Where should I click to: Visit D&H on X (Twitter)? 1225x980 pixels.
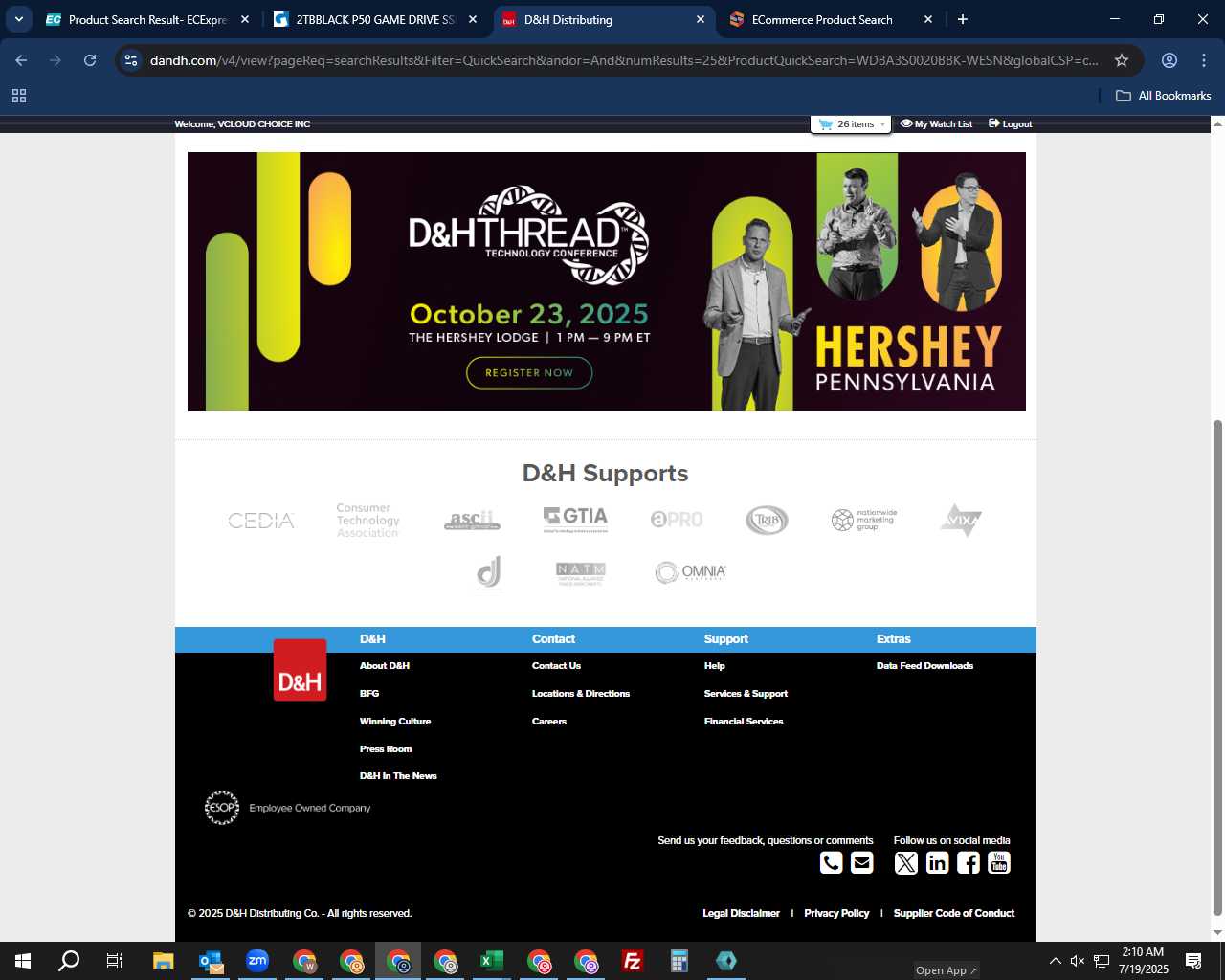click(905, 862)
